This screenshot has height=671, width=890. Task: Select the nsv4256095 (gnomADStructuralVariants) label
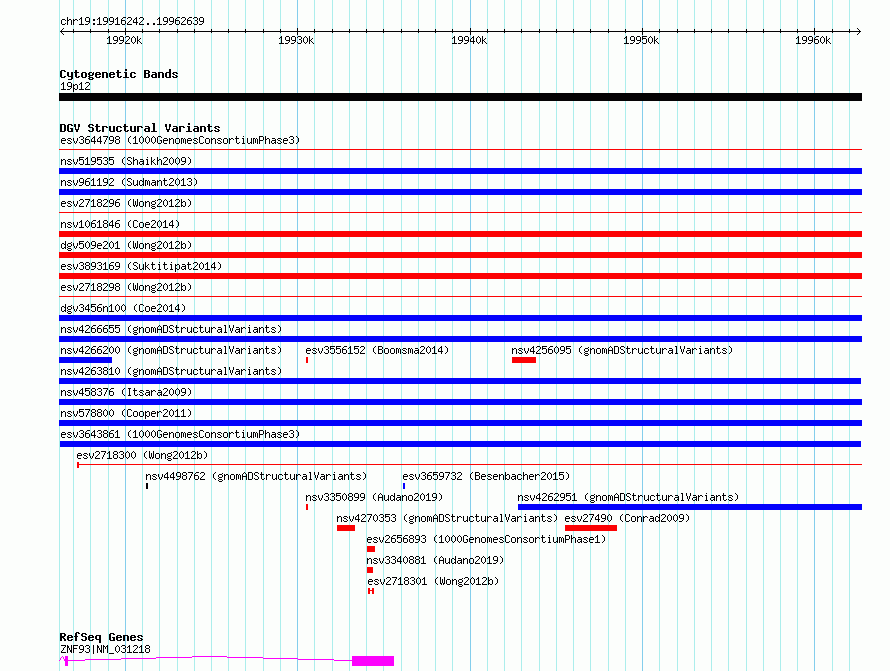(622, 350)
